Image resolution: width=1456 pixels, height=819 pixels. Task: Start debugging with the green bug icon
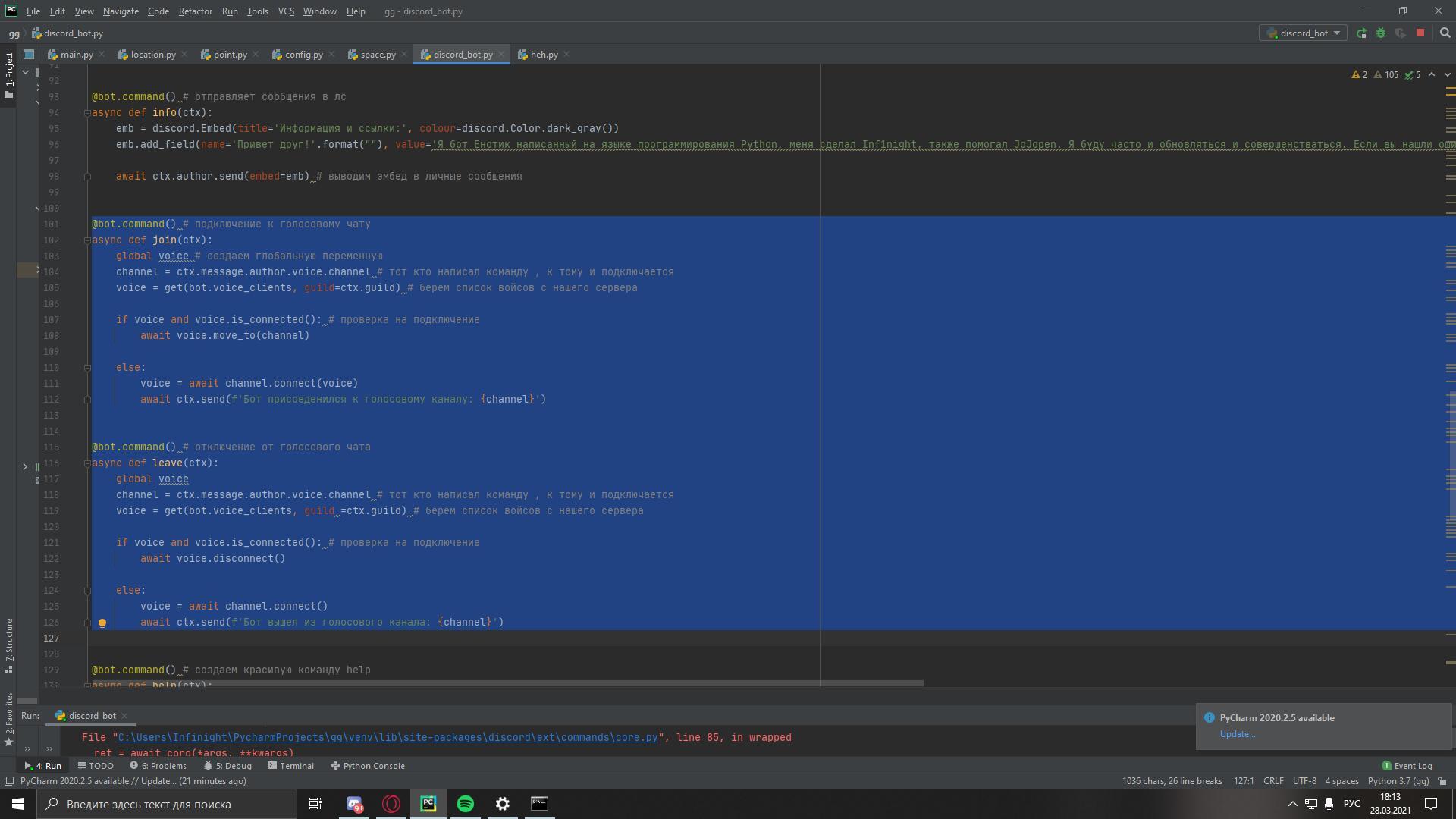[1381, 33]
